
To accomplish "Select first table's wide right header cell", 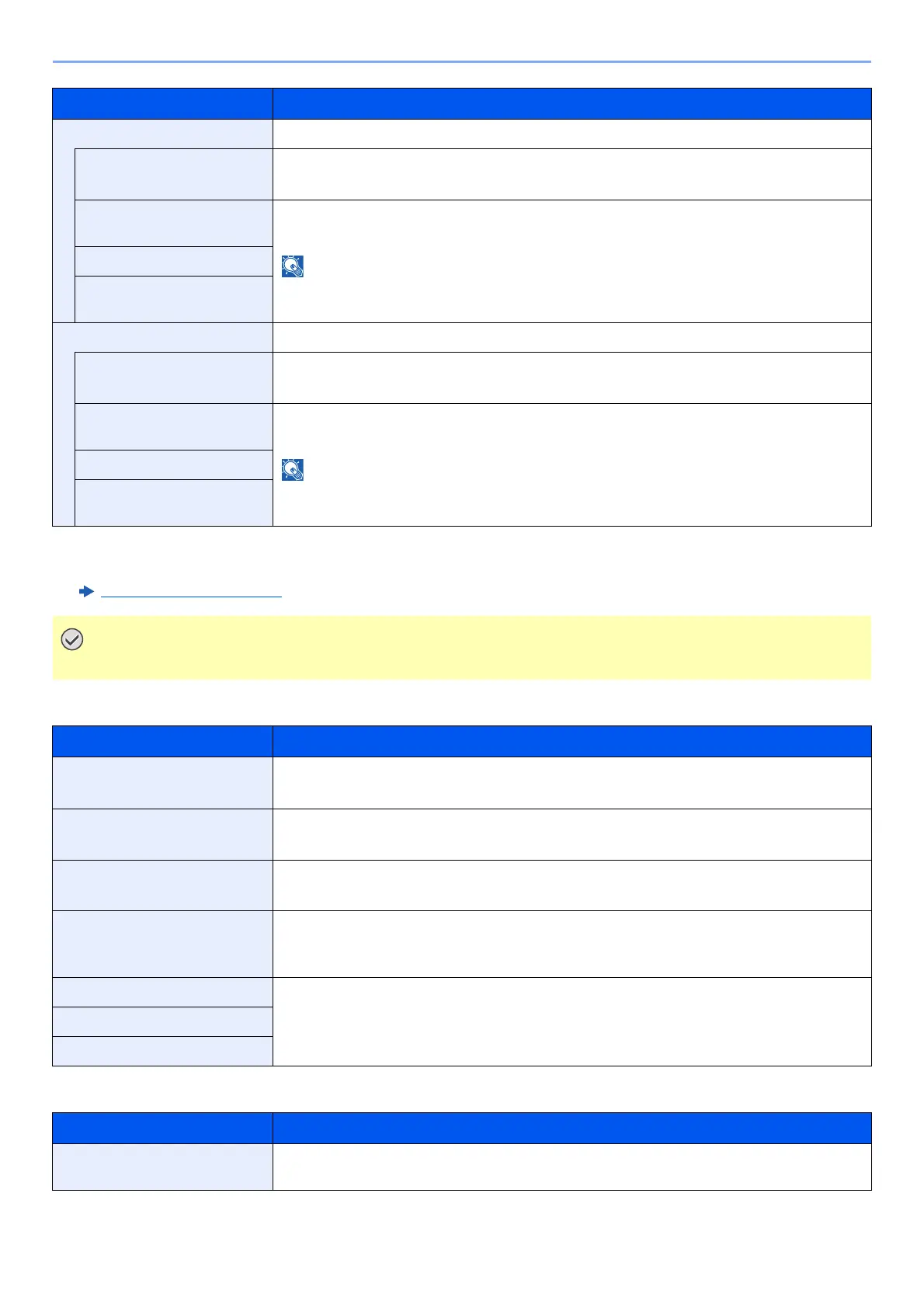I will [x=572, y=103].
